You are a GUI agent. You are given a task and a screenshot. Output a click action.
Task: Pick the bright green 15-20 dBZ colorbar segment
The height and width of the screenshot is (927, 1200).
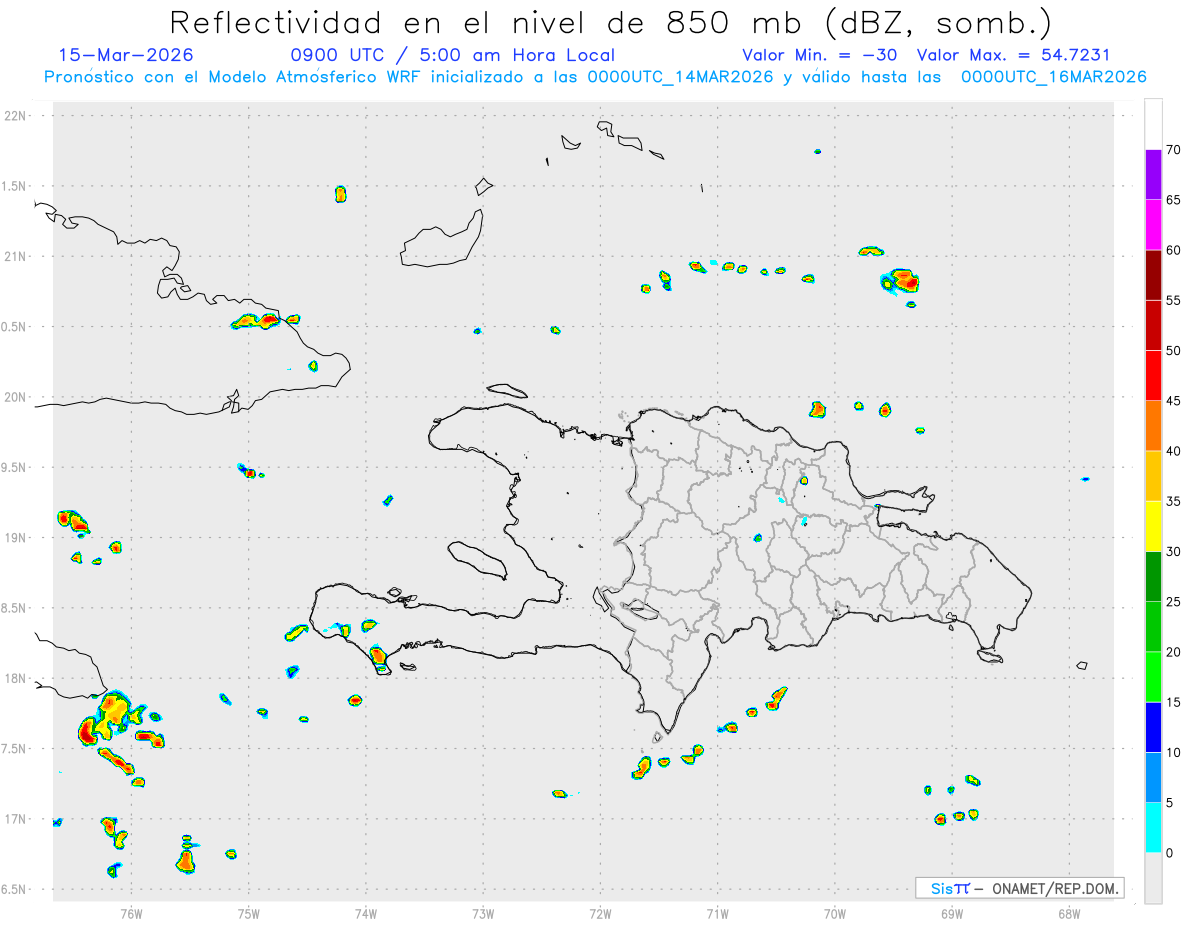(1153, 677)
